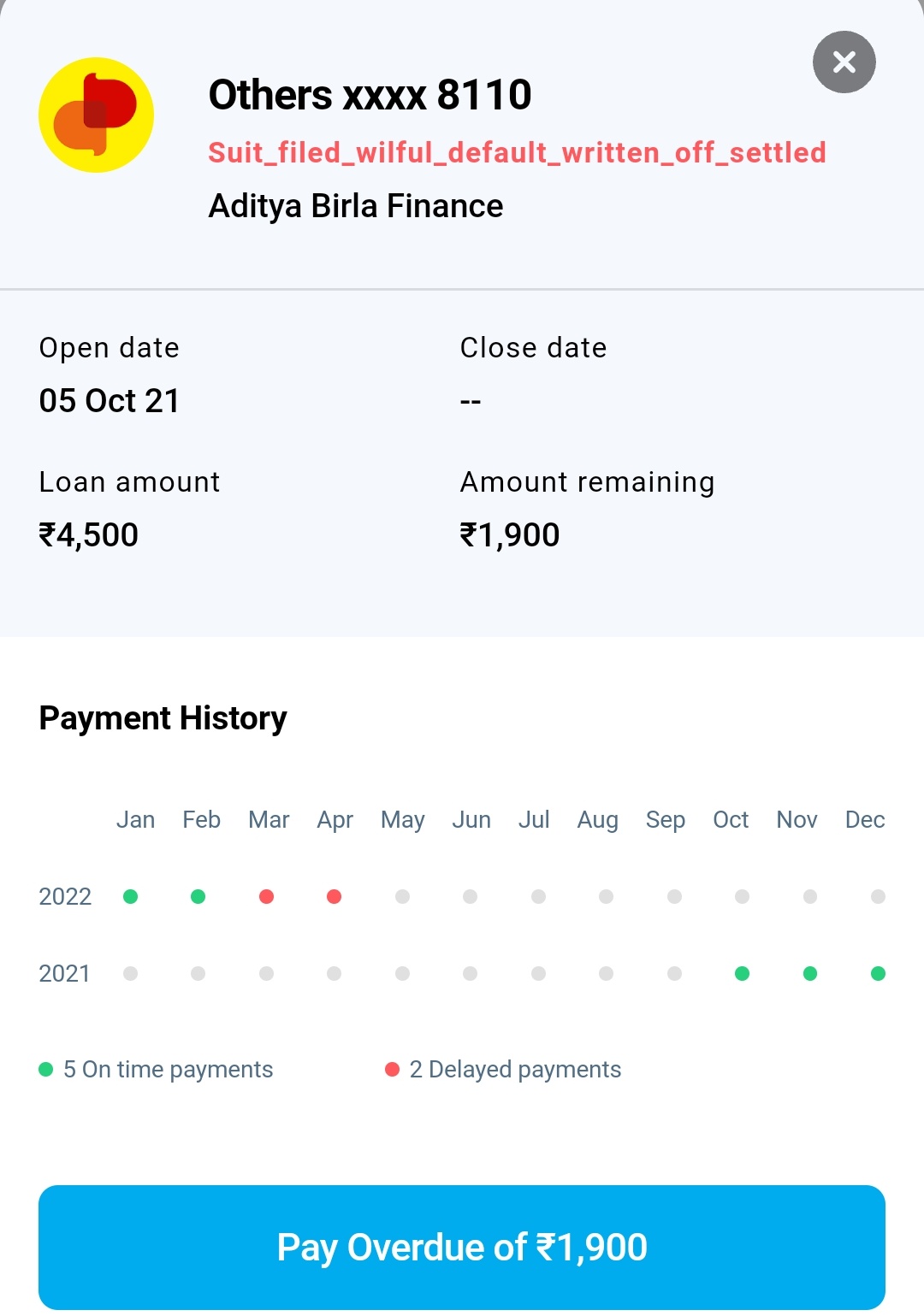The image size is (924, 1316).
Task: Tap the red March 2022 delayed payment dot
Action: pyautogui.click(x=266, y=896)
